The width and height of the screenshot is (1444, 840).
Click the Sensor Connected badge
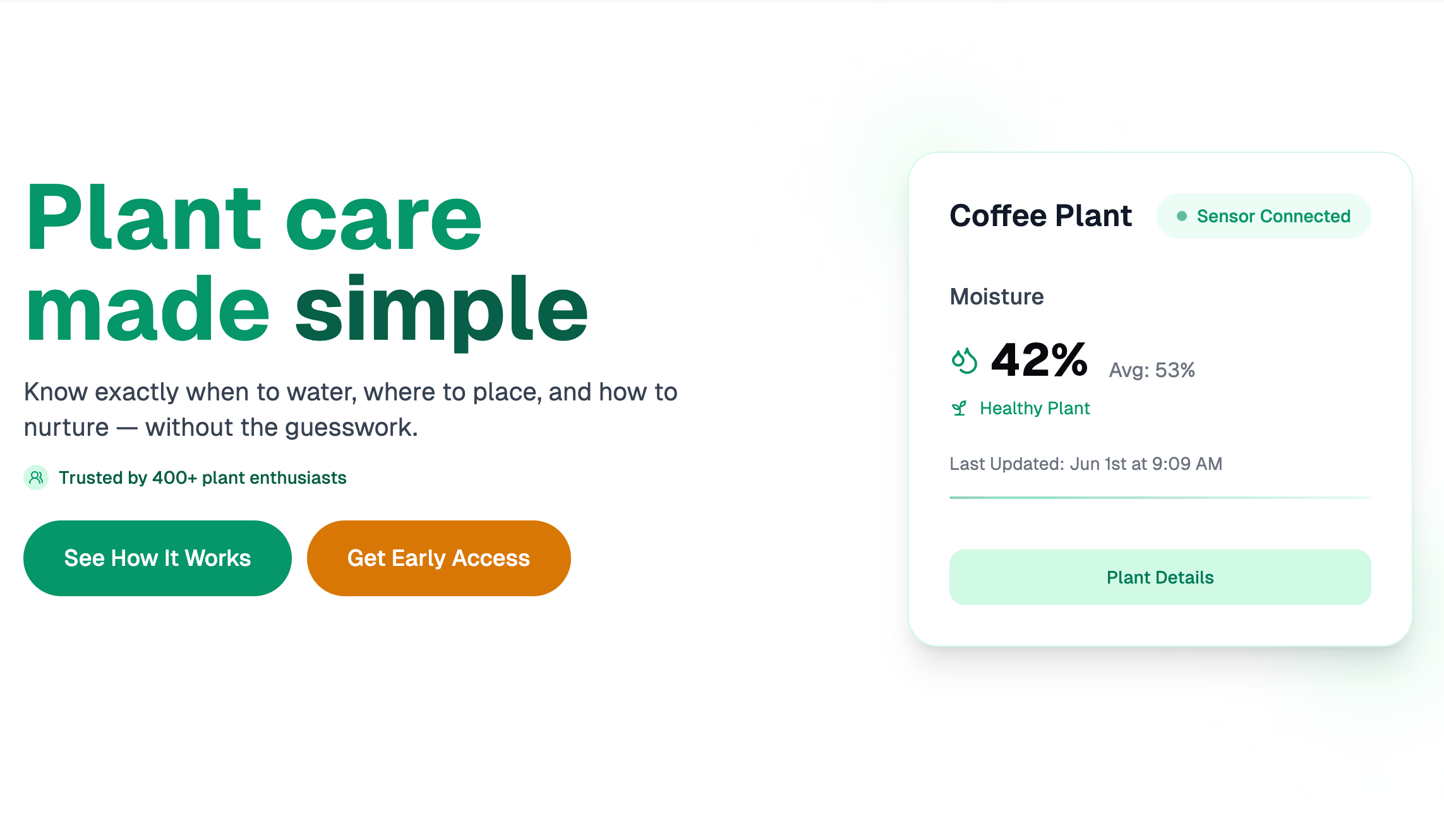[1263, 216]
